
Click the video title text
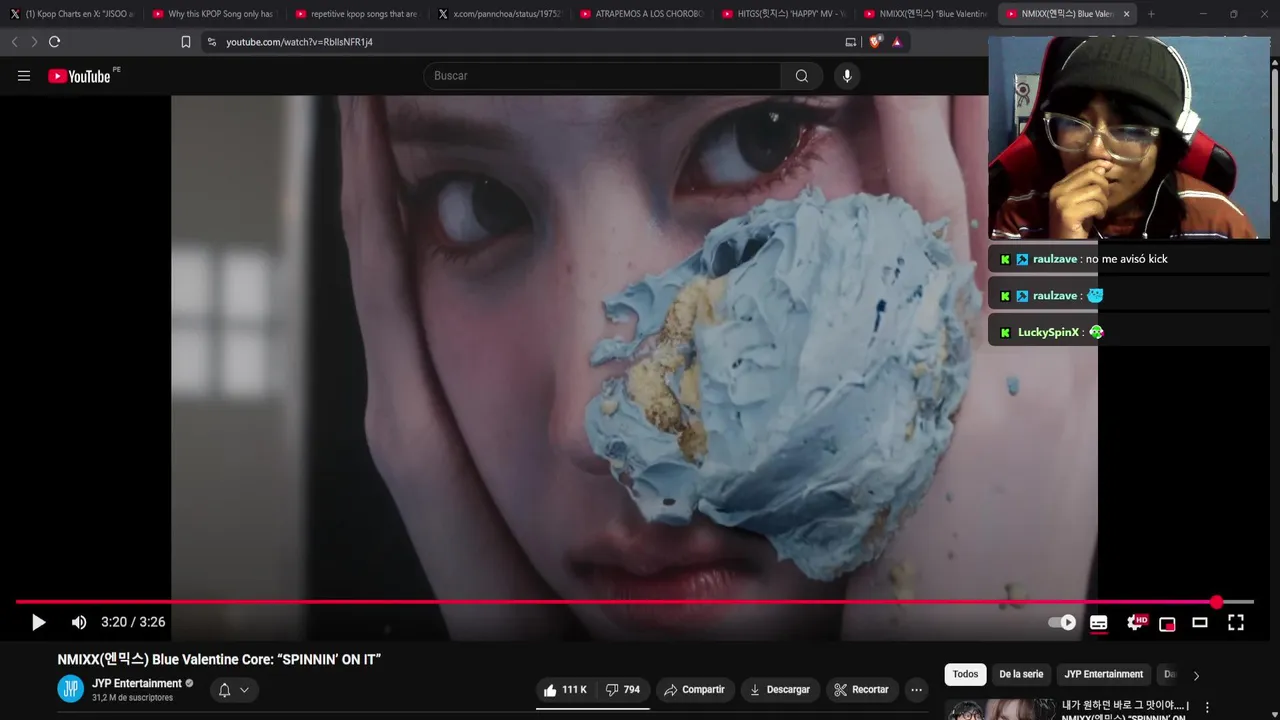pos(219,659)
